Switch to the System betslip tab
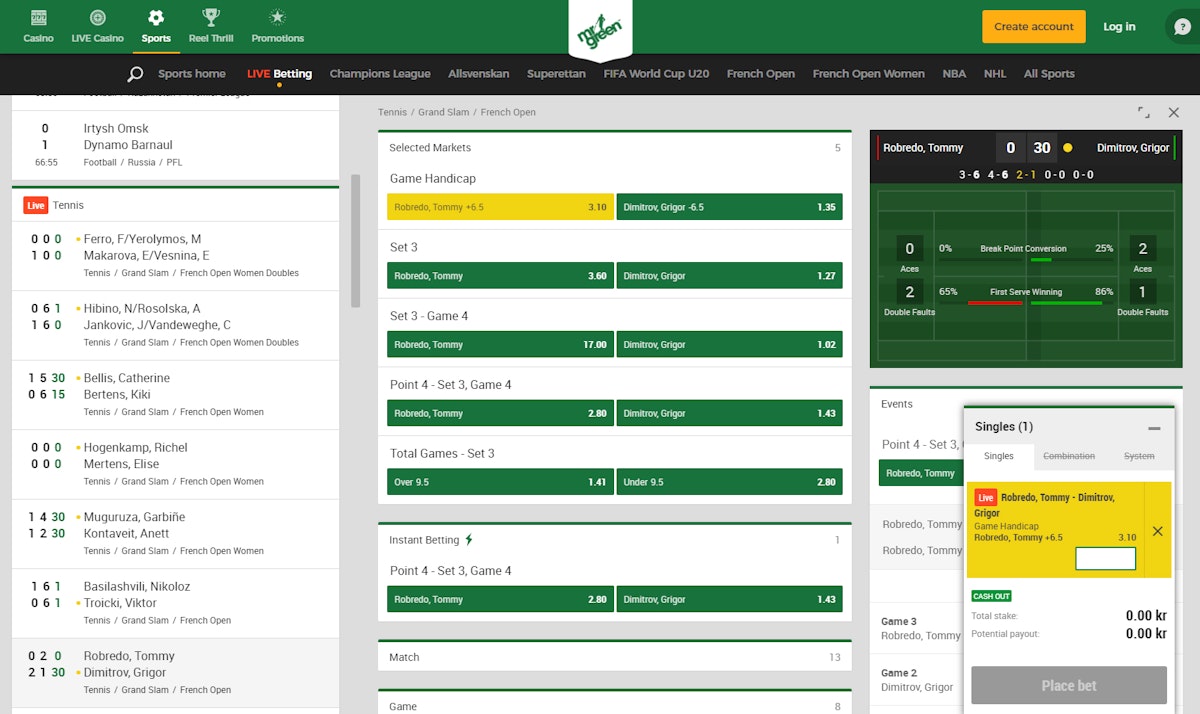Screen dimensions: 1200x714 point(1139,456)
